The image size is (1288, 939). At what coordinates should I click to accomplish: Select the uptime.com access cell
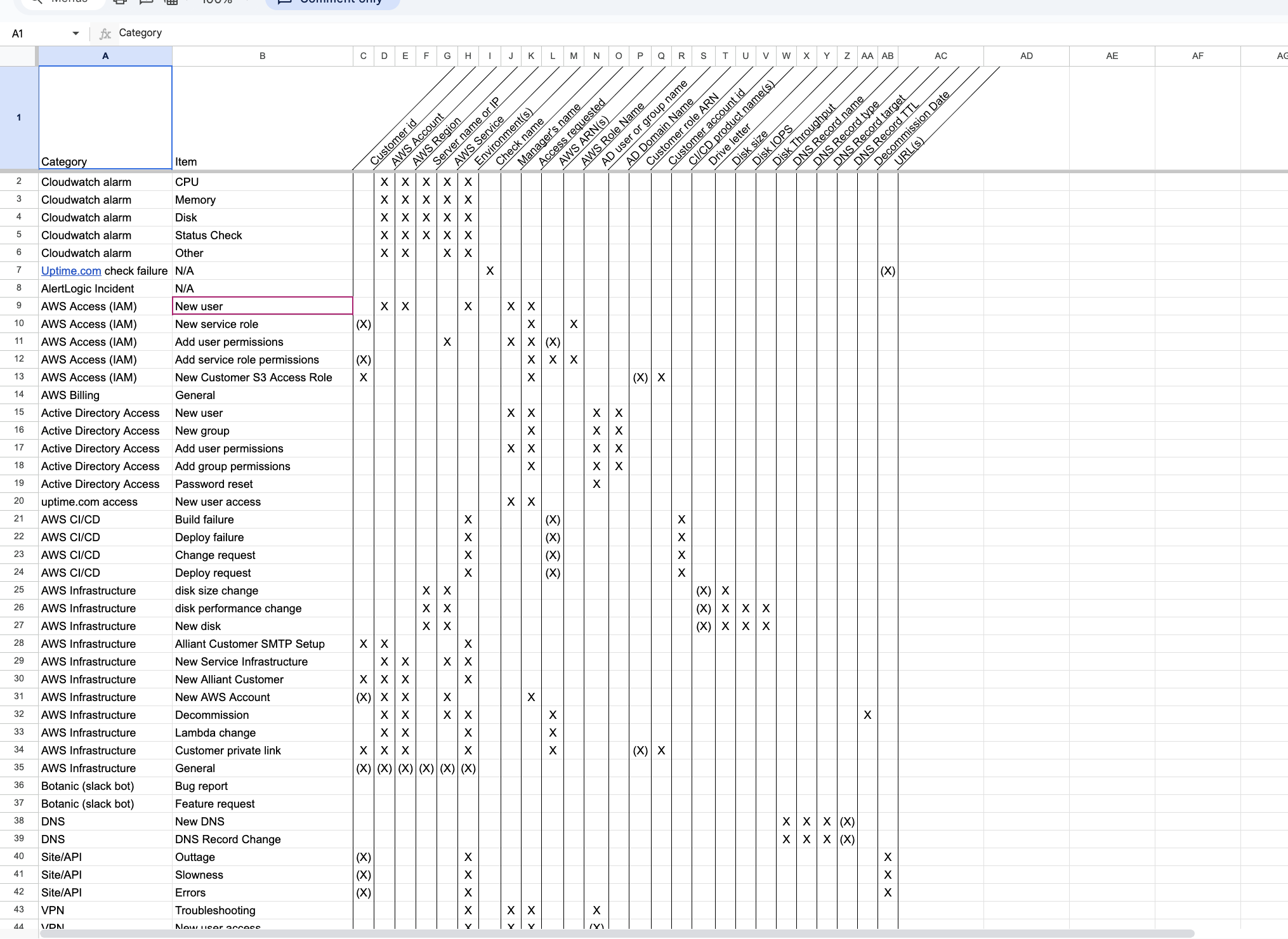click(105, 502)
